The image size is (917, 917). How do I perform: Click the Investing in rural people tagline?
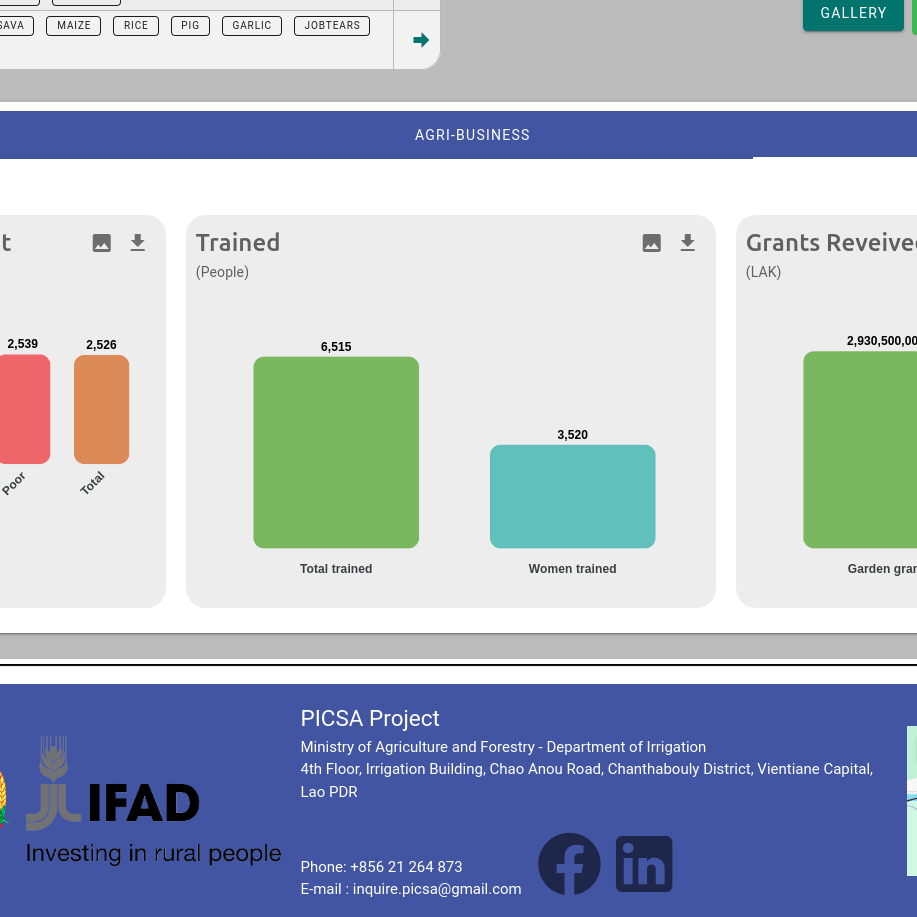coord(154,853)
